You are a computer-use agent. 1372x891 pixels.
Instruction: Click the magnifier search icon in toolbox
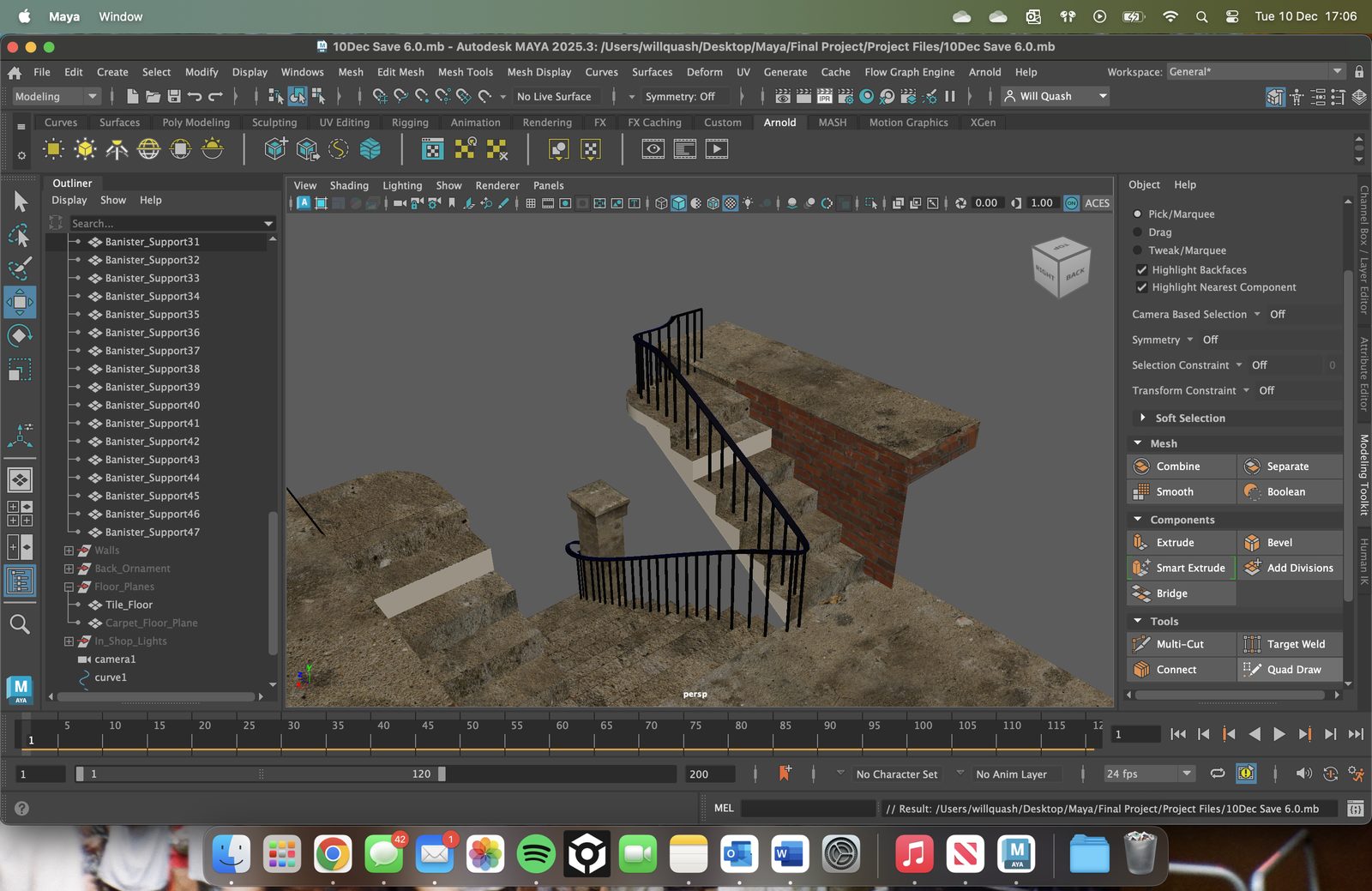click(x=20, y=624)
